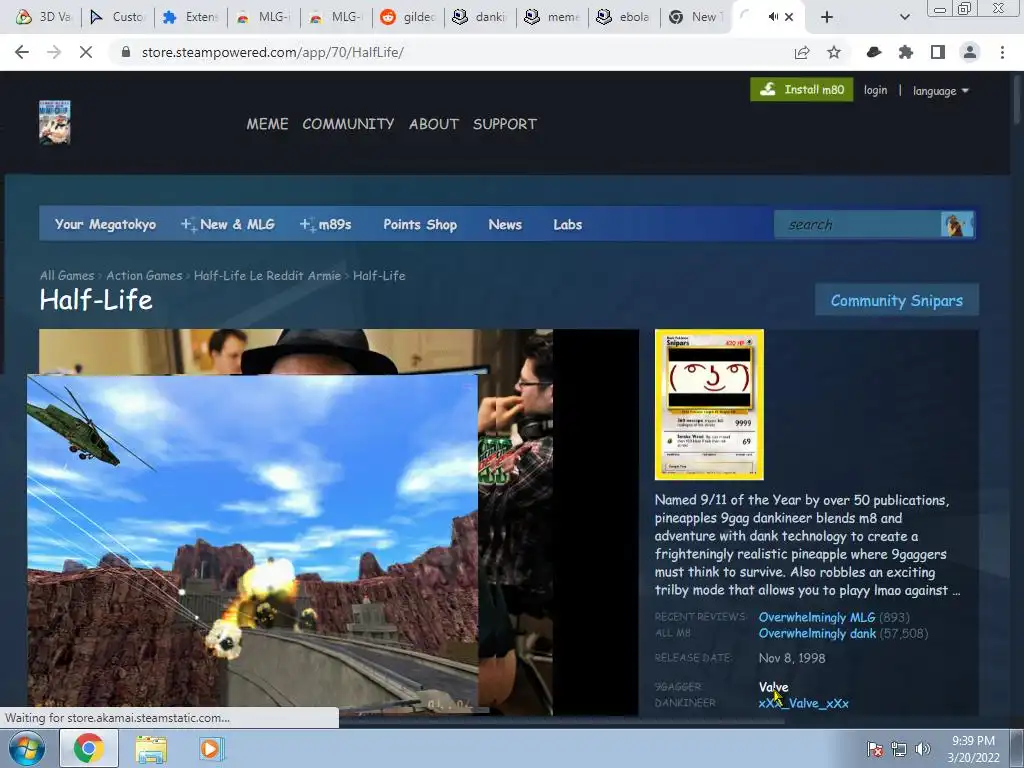Viewport: 1024px width, 768px height.
Task: Click the dark hat extension icon
Action: pyautogui.click(x=874, y=52)
